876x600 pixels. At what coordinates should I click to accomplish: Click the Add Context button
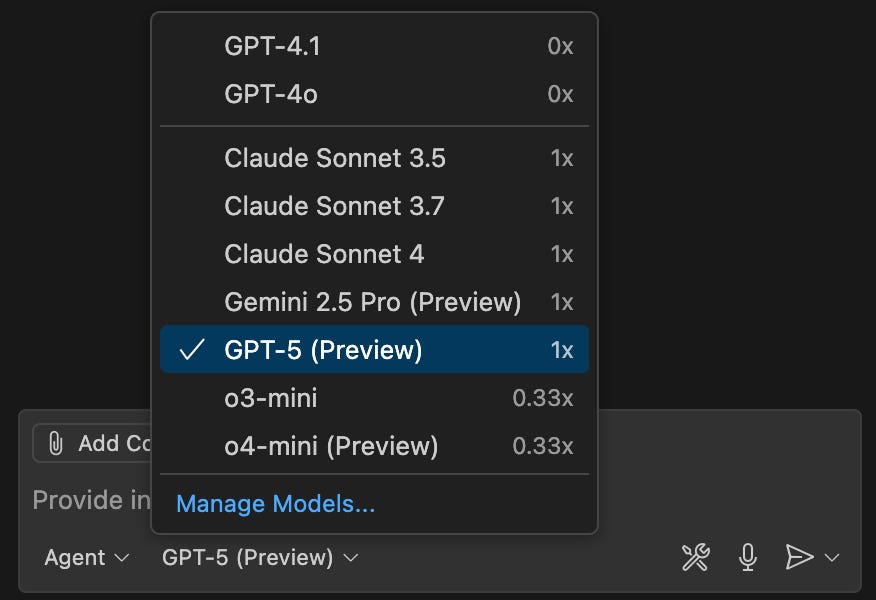click(x=95, y=443)
